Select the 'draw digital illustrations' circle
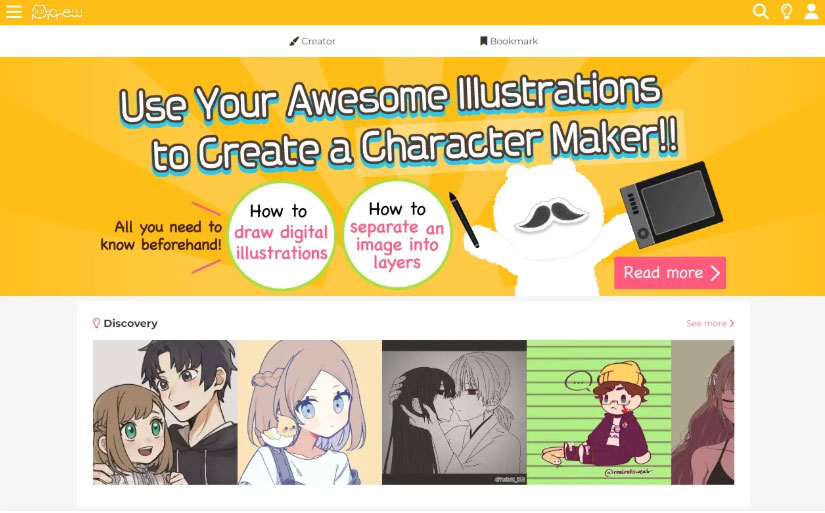825x513 pixels. [281, 235]
